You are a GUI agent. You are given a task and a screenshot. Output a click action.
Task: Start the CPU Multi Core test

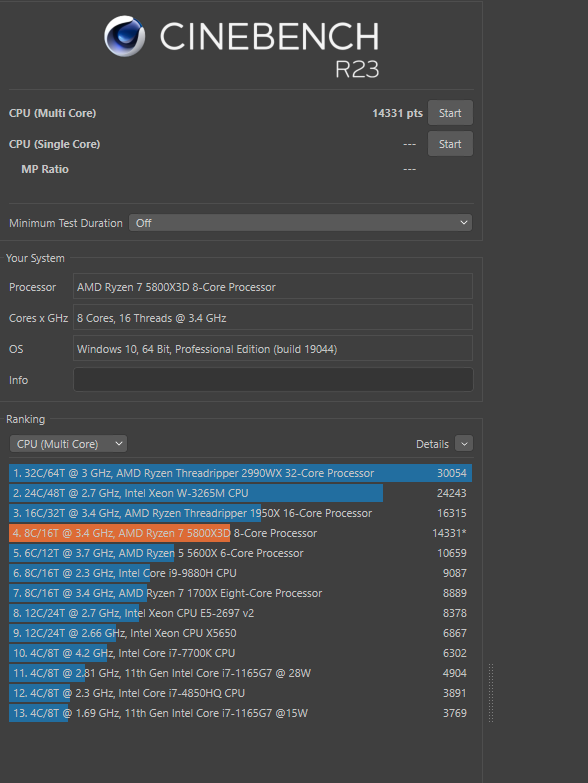pos(450,113)
